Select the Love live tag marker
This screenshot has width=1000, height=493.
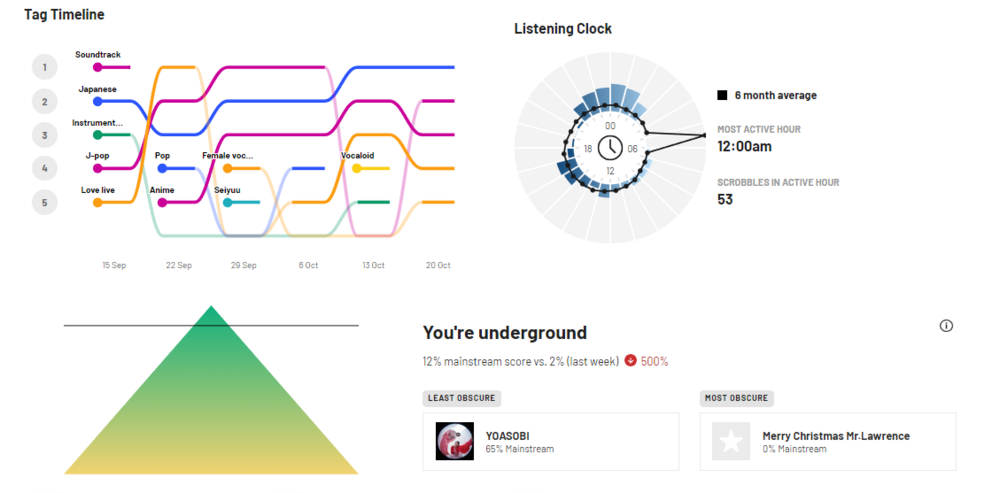[97, 202]
